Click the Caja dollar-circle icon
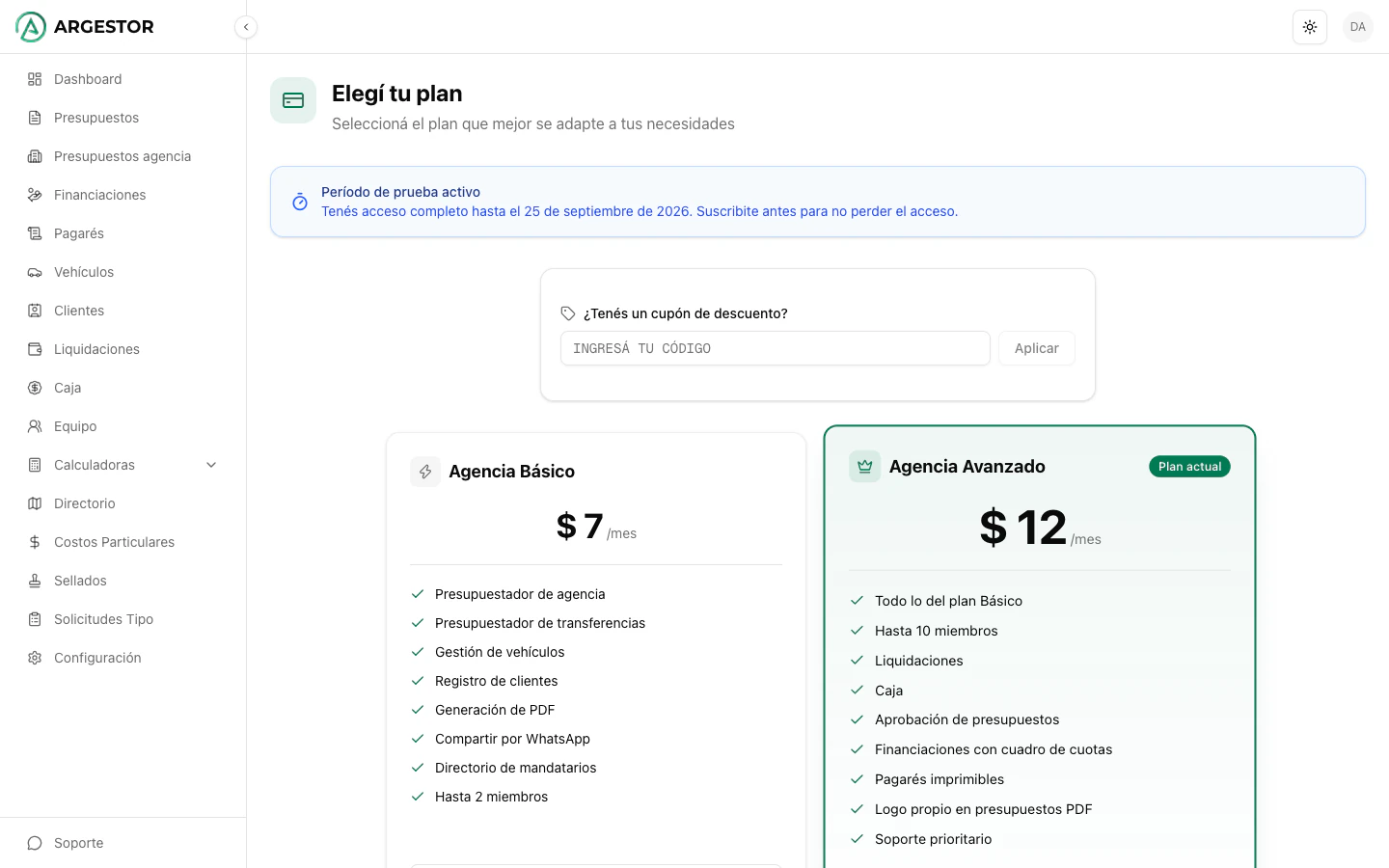This screenshot has height=868, width=1389. point(35,388)
